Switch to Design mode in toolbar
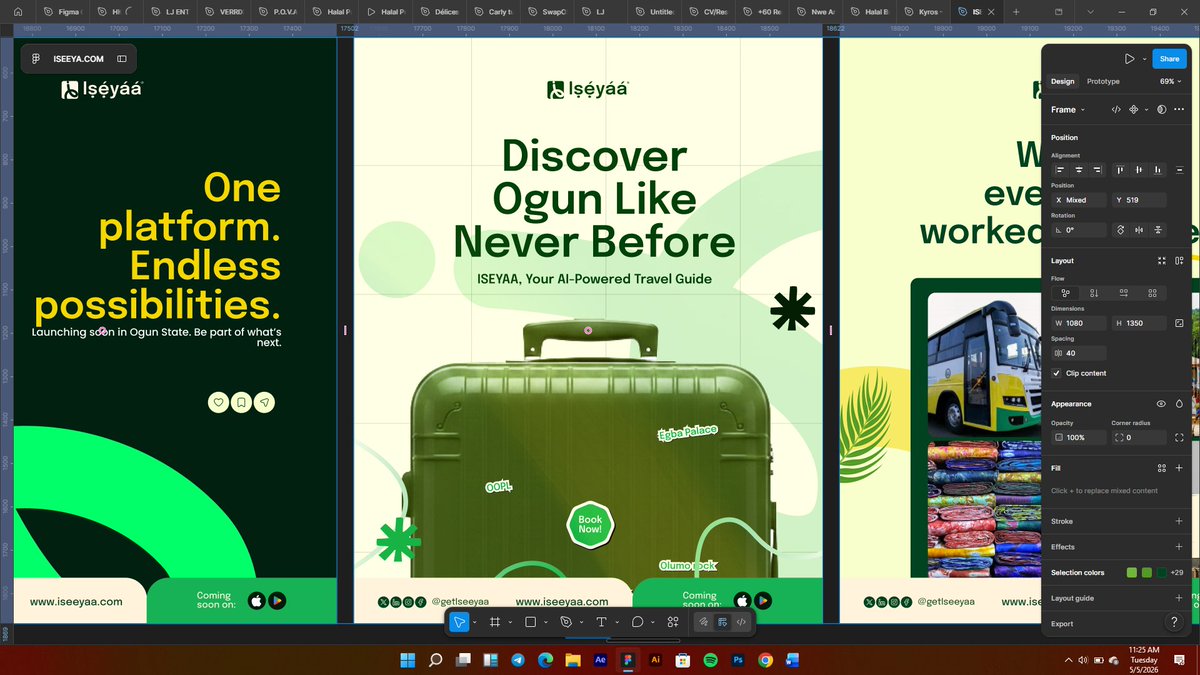This screenshot has width=1200, height=675. tap(722, 622)
